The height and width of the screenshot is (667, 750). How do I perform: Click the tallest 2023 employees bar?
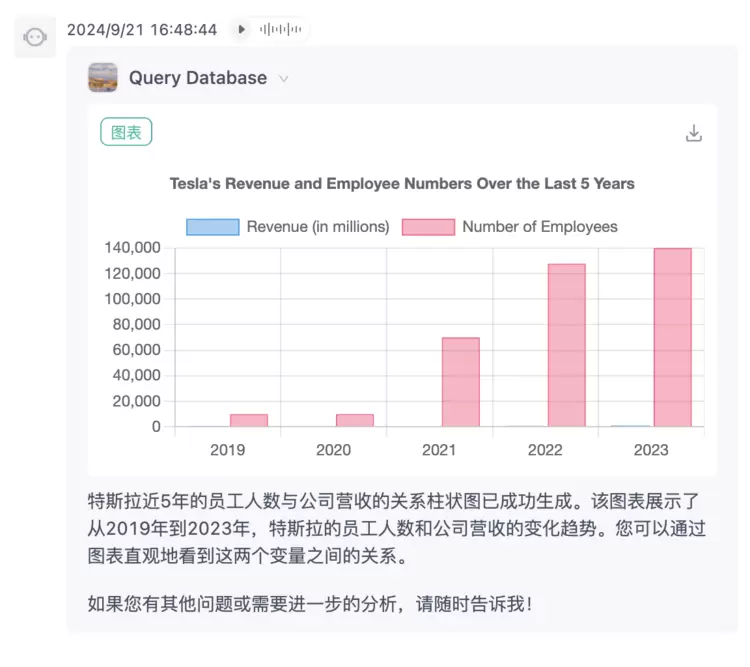[x=672, y=337]
